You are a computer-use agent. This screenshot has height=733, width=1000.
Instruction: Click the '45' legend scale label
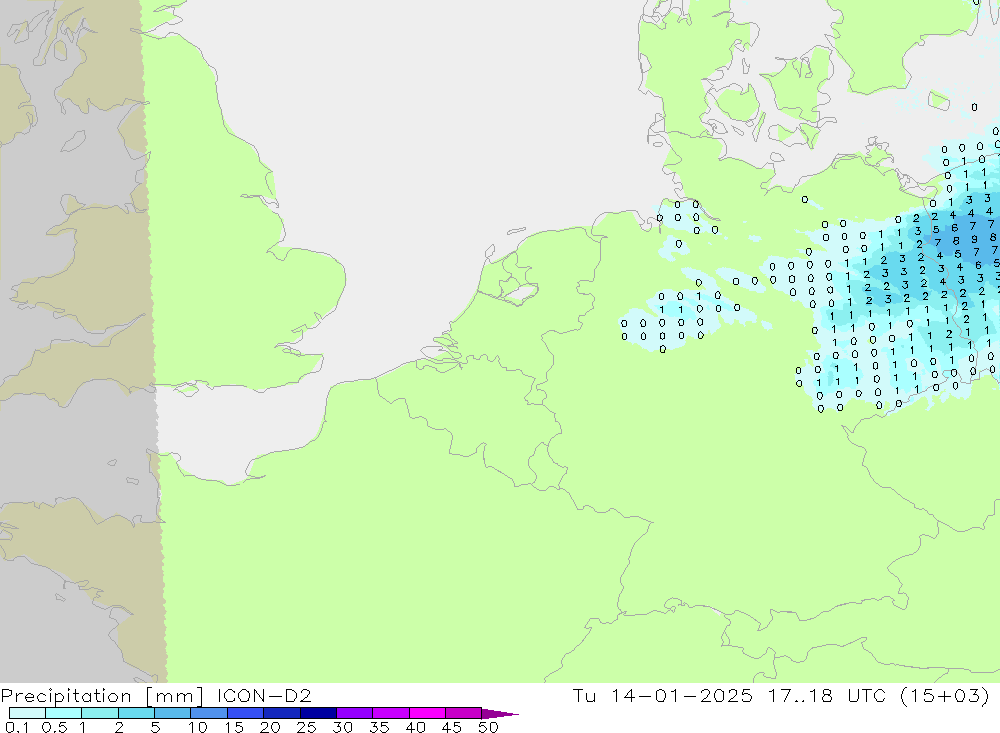pos(452,727)
